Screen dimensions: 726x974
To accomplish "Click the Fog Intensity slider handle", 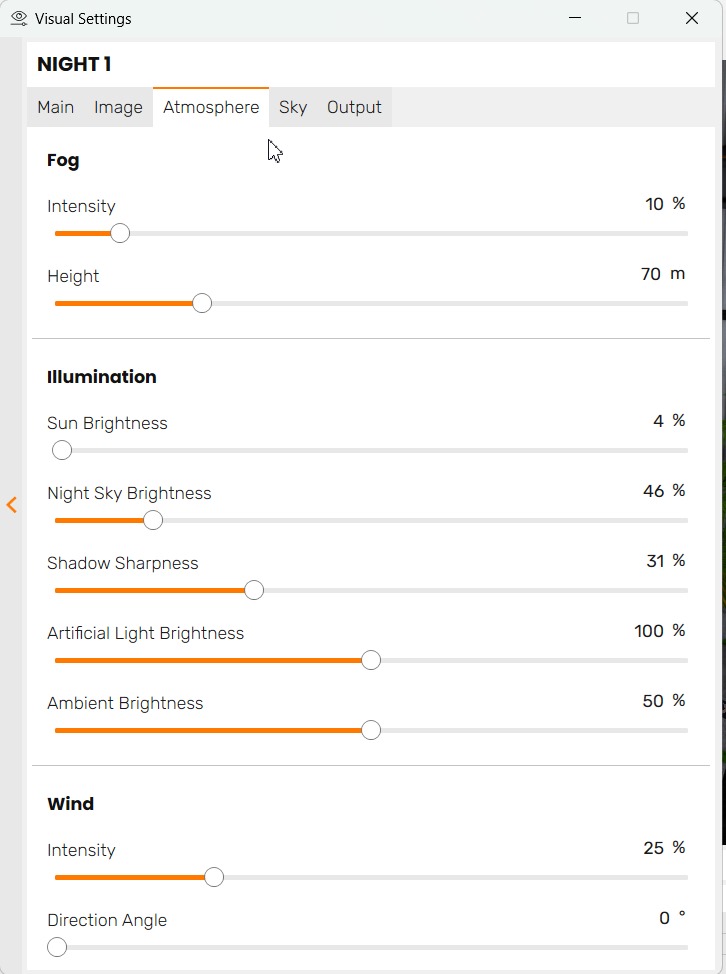I will point(120,234).
